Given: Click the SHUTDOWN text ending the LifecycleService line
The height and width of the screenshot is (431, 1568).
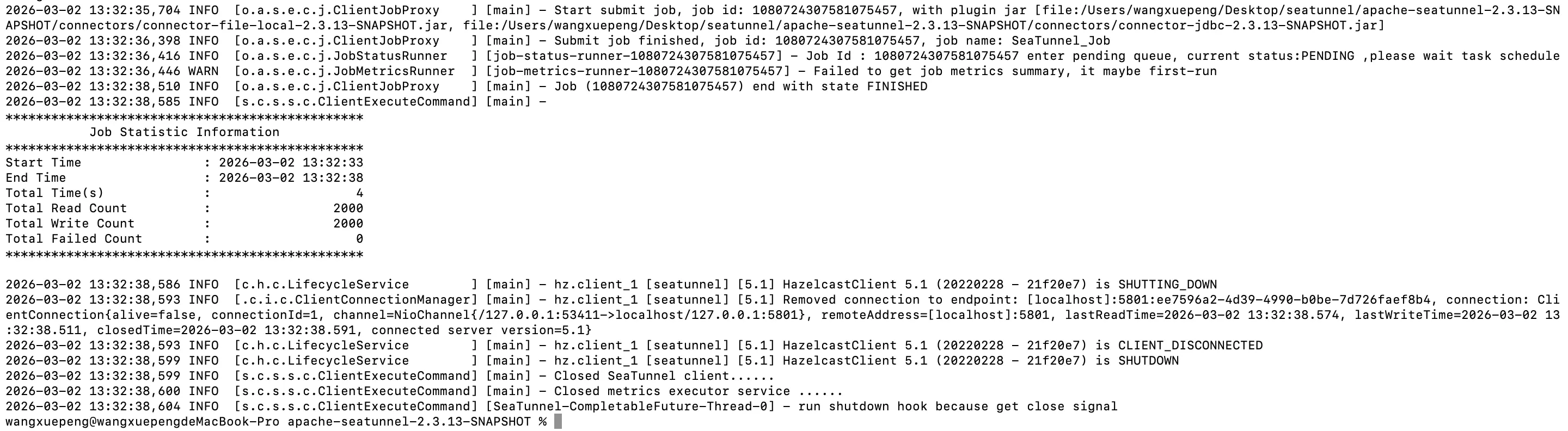Looking at the screenshot, I should coord(1148,360).
